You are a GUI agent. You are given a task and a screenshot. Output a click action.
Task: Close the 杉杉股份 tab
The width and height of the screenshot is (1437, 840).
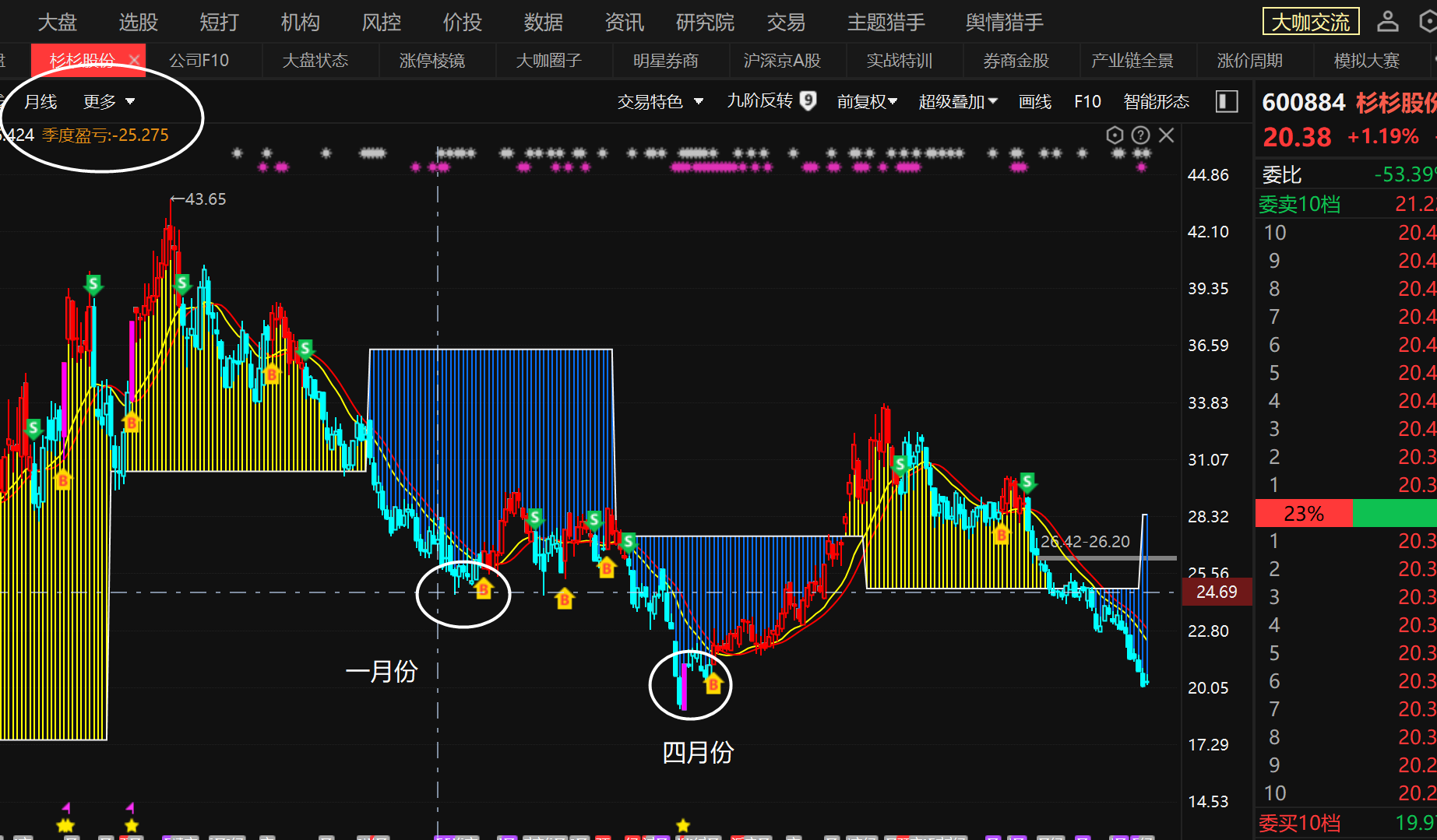(x=134, y=60)
